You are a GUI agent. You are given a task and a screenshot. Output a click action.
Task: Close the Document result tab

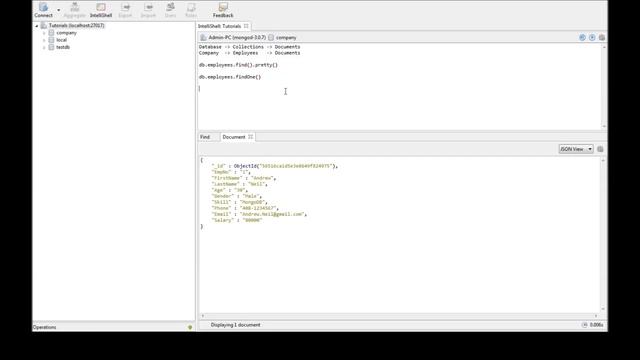tap(251, 137)
